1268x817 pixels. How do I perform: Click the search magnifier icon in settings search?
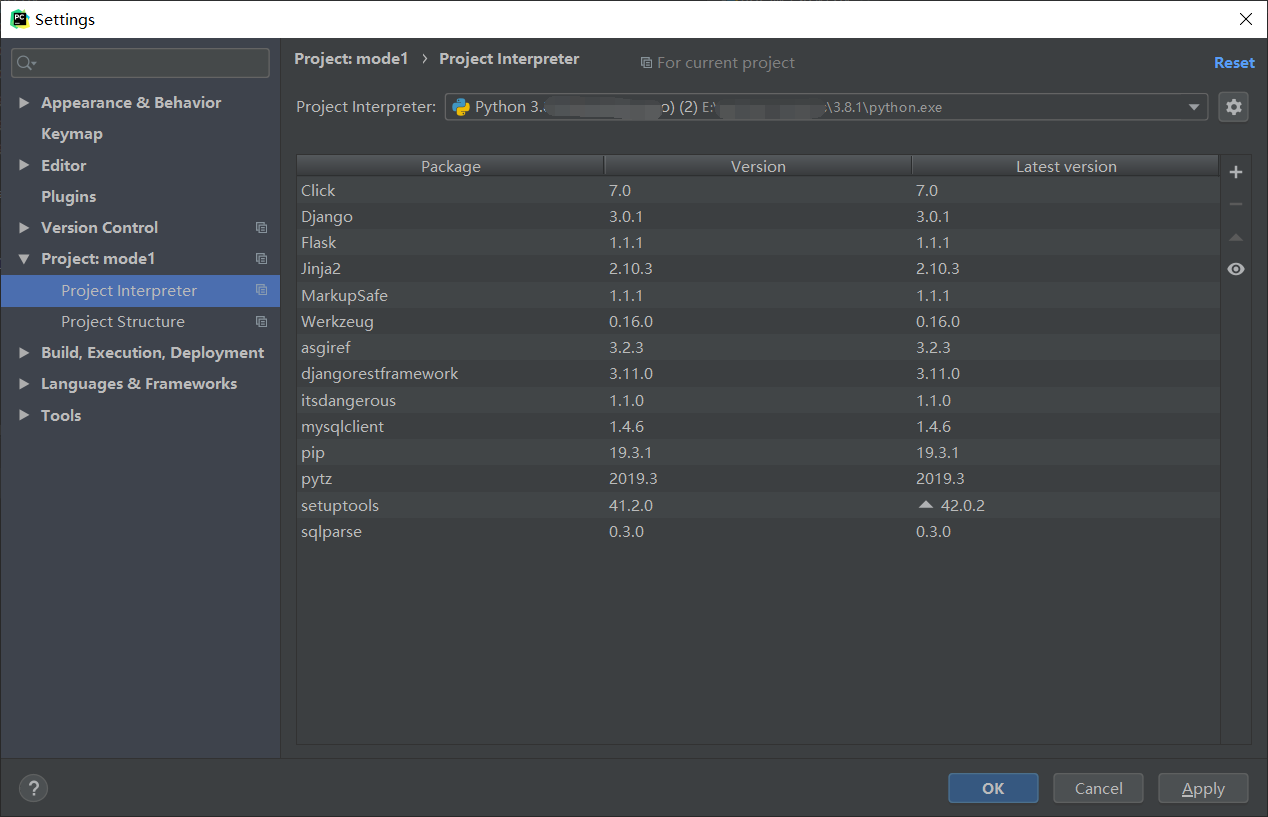pos(25,63)
